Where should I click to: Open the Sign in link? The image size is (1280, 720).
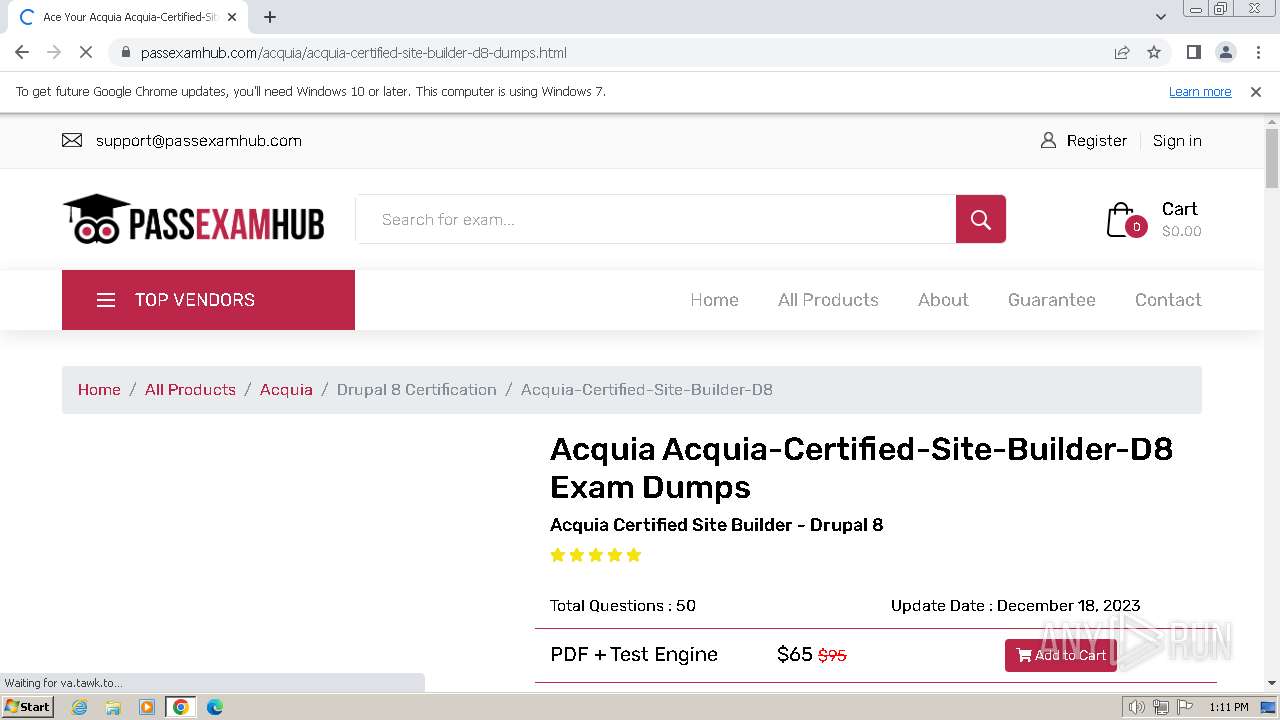[1177, 141]
